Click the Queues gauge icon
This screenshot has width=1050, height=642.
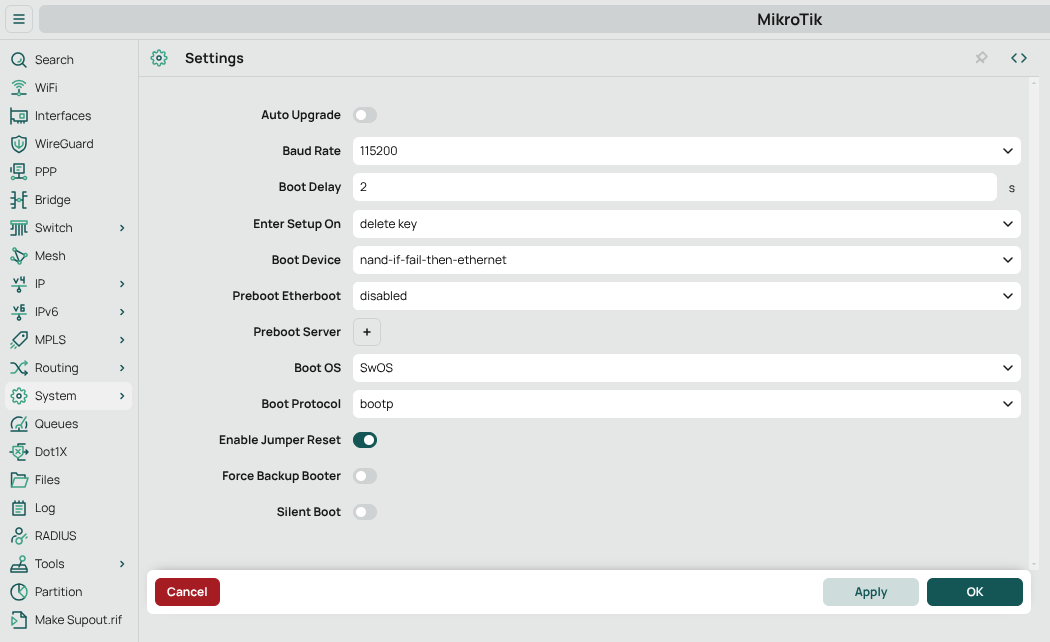coord(19,424)
